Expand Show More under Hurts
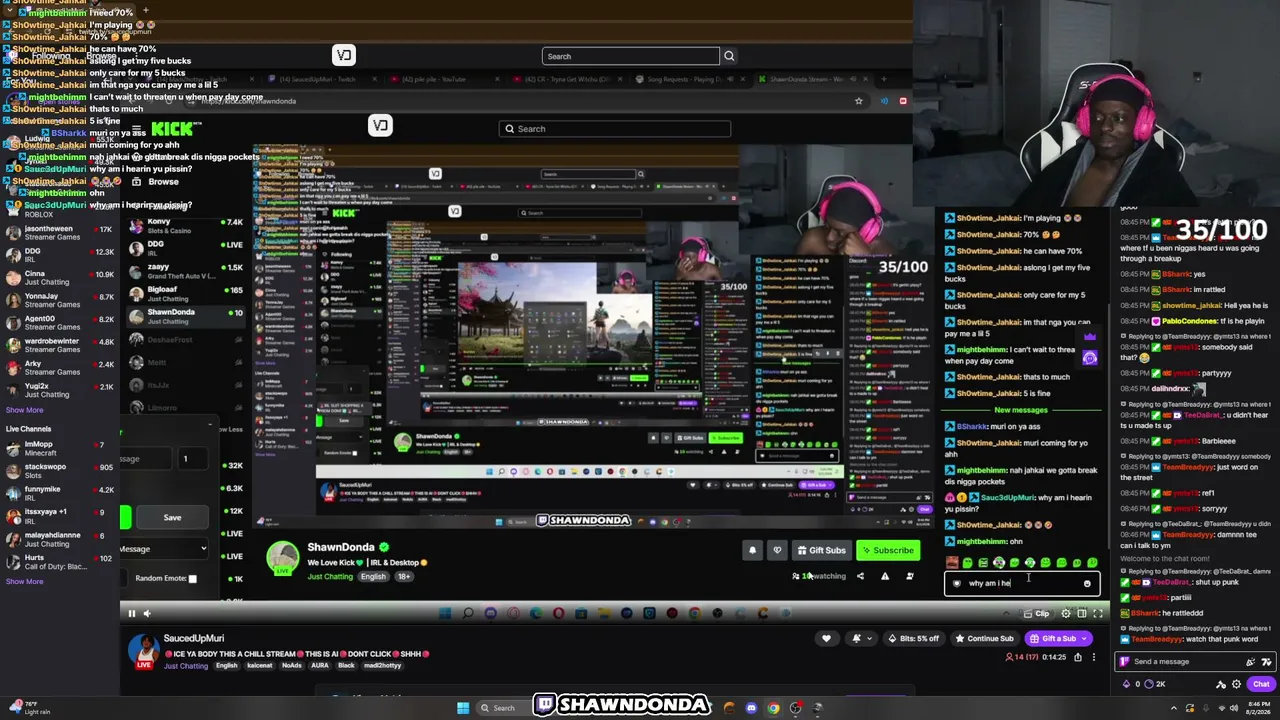The image size is (1280, 720). coord(24,581)
